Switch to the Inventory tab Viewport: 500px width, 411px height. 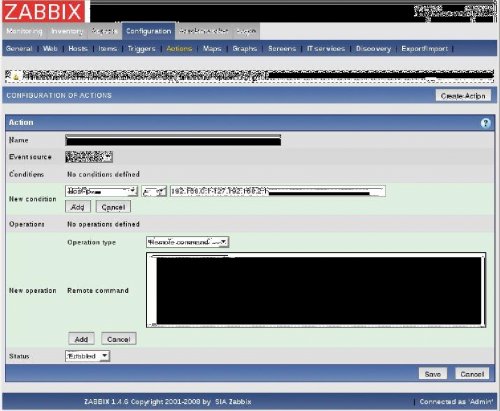tap(67, 31)
